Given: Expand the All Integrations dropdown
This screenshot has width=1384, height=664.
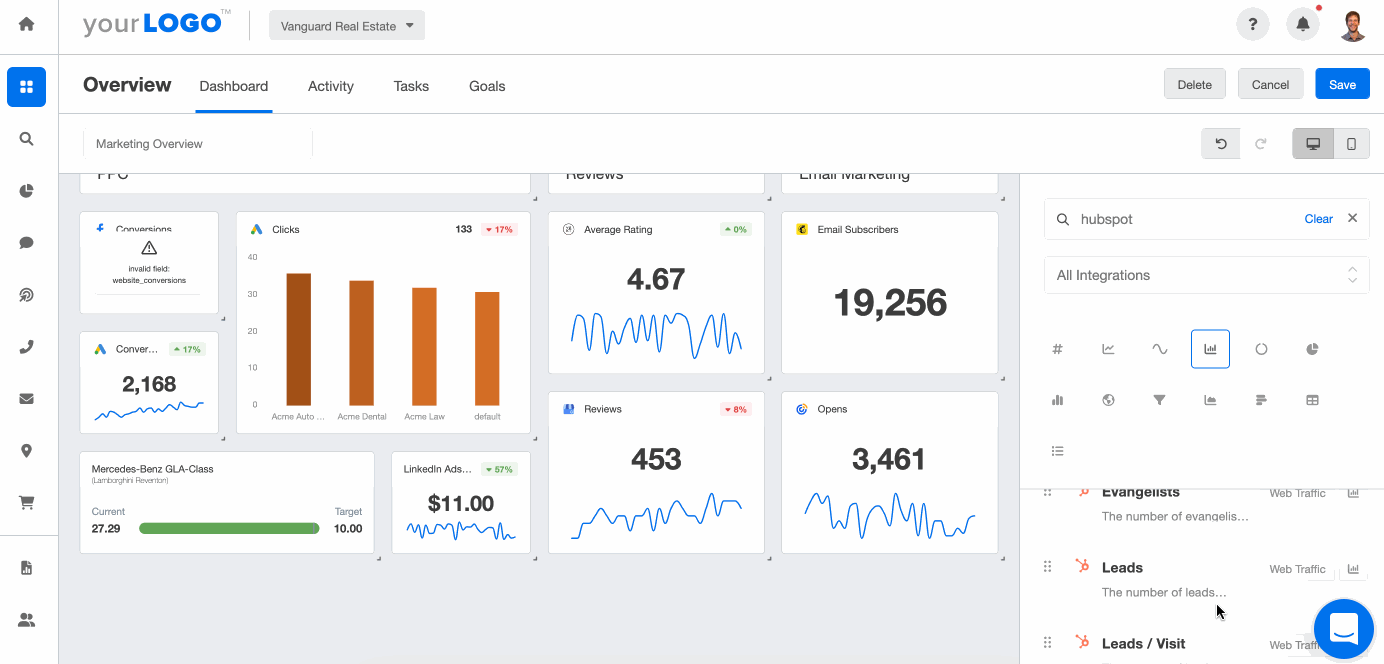Looking at the screenshot, I should (x=1206, y=275).
